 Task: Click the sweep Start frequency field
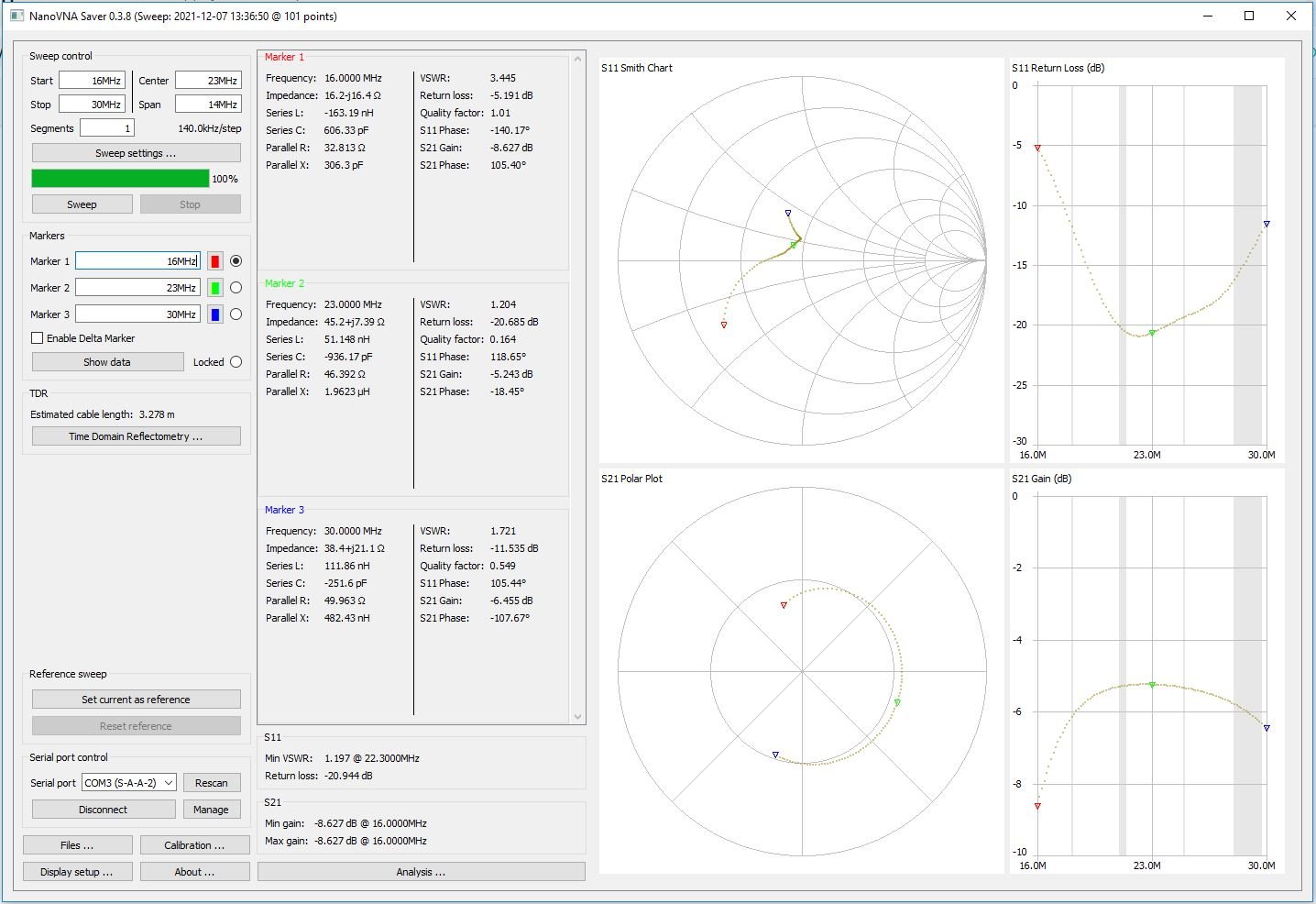93,81
